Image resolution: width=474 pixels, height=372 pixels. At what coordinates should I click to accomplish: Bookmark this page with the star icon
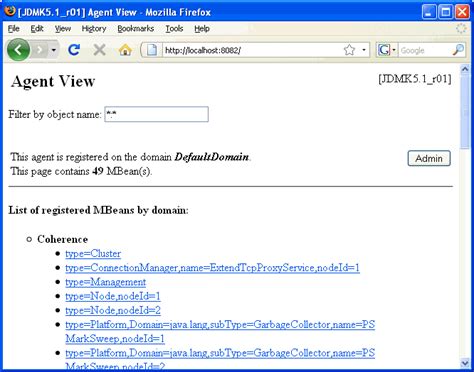click(x=349, y=50)
